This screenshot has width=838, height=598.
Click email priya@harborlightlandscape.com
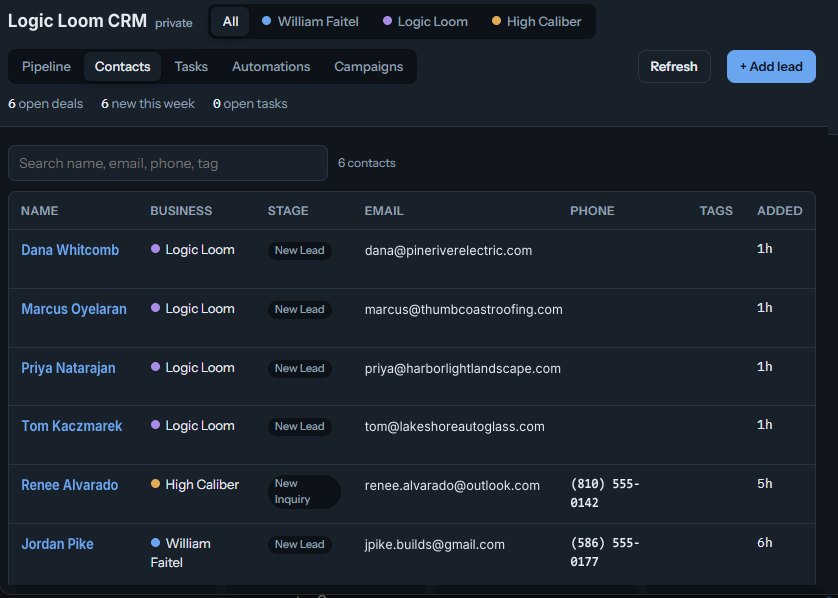point(463,368)
